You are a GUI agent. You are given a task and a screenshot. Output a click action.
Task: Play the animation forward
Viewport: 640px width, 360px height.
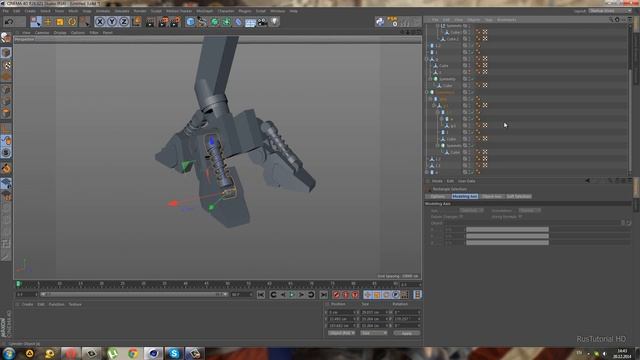pyautogui.click(x=292, y=295)
